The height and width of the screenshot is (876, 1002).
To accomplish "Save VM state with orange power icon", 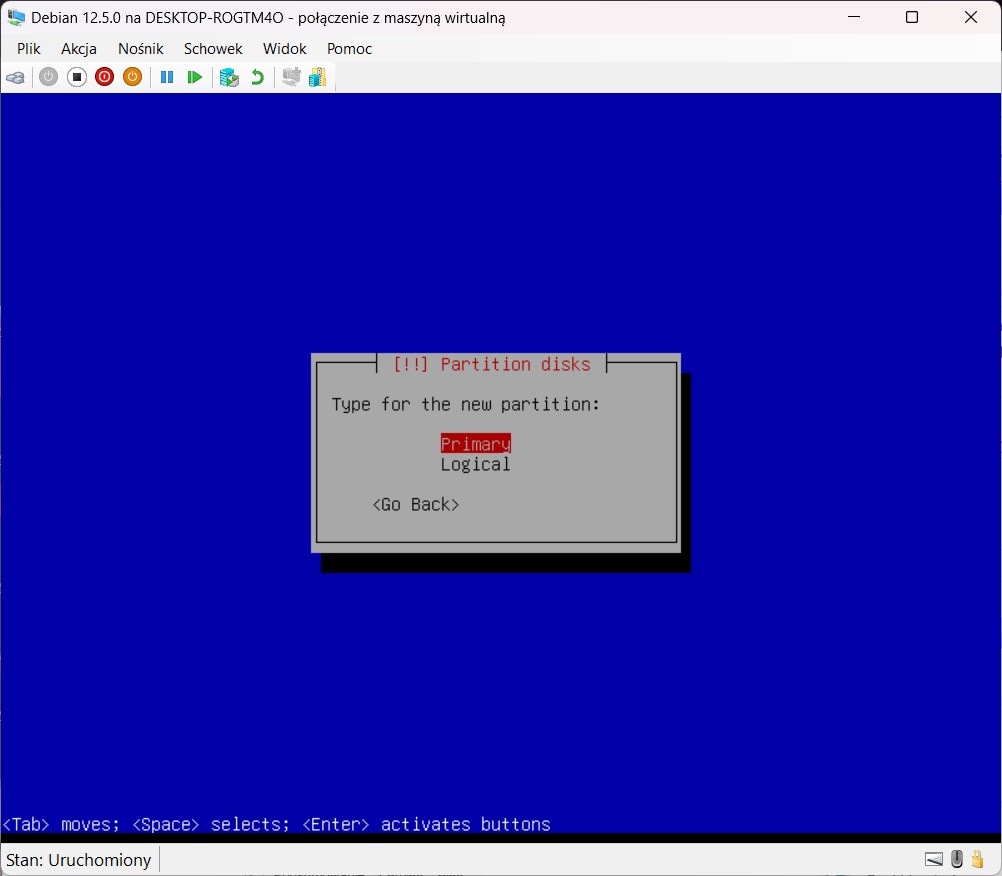I will 132,77.
